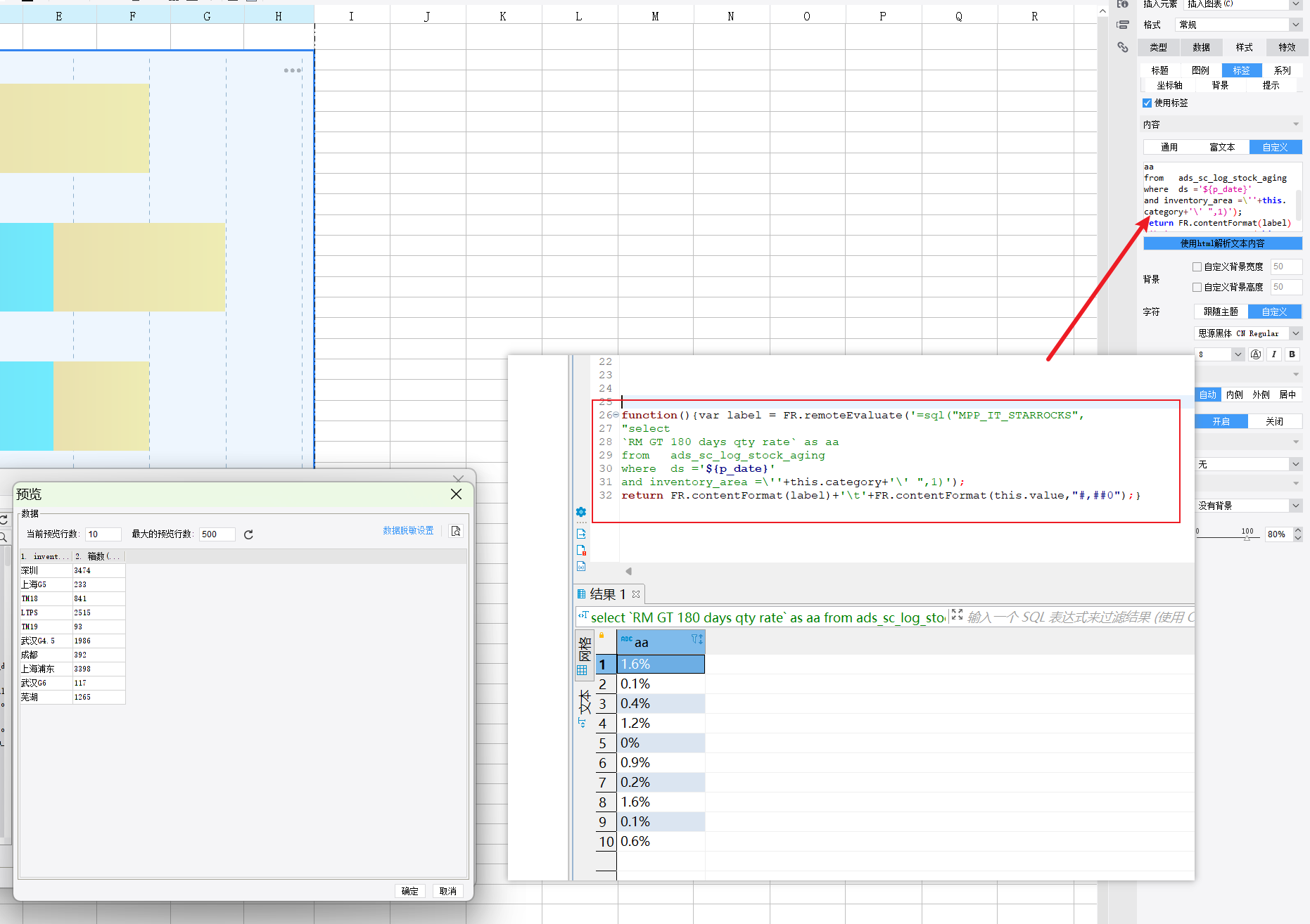Click the variables (x) file icon
Viewport: 1310px width, 924px height.
pos(581,566)
